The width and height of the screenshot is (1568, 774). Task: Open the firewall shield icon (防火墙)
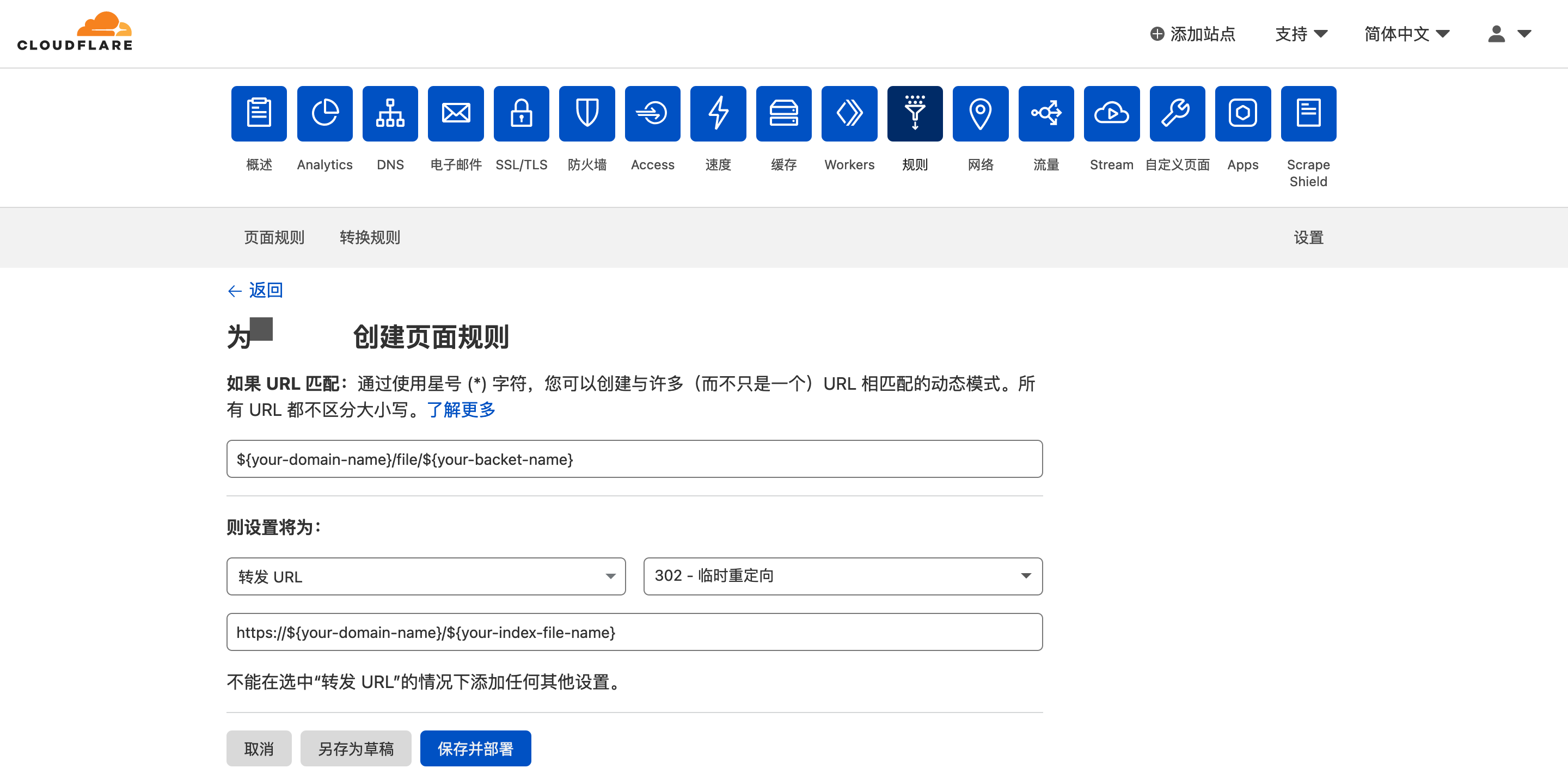[x=586, y=114]
